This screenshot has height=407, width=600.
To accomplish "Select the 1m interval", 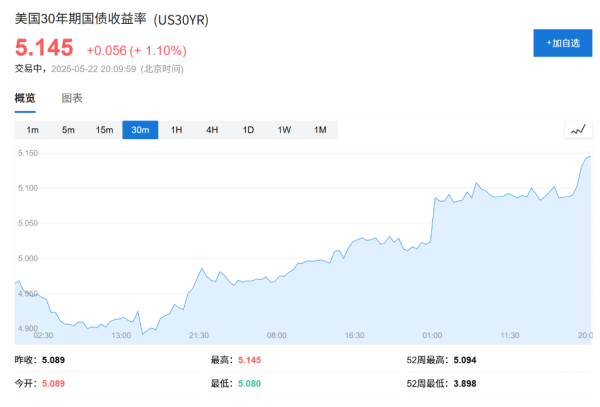I will pos(32,130).
